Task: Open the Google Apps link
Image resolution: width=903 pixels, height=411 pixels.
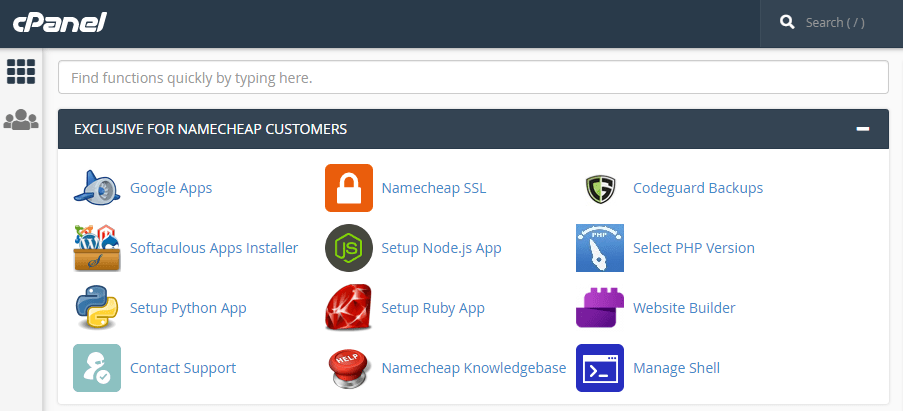Action: click(171, 188)
